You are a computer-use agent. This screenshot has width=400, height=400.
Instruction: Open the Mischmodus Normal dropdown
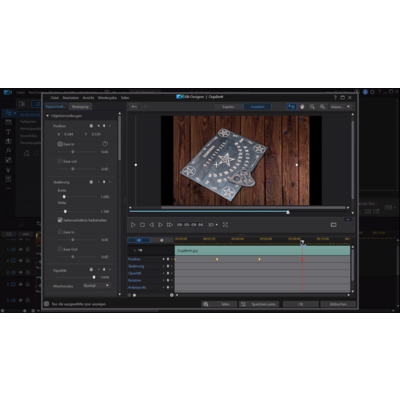pos(96,286)
